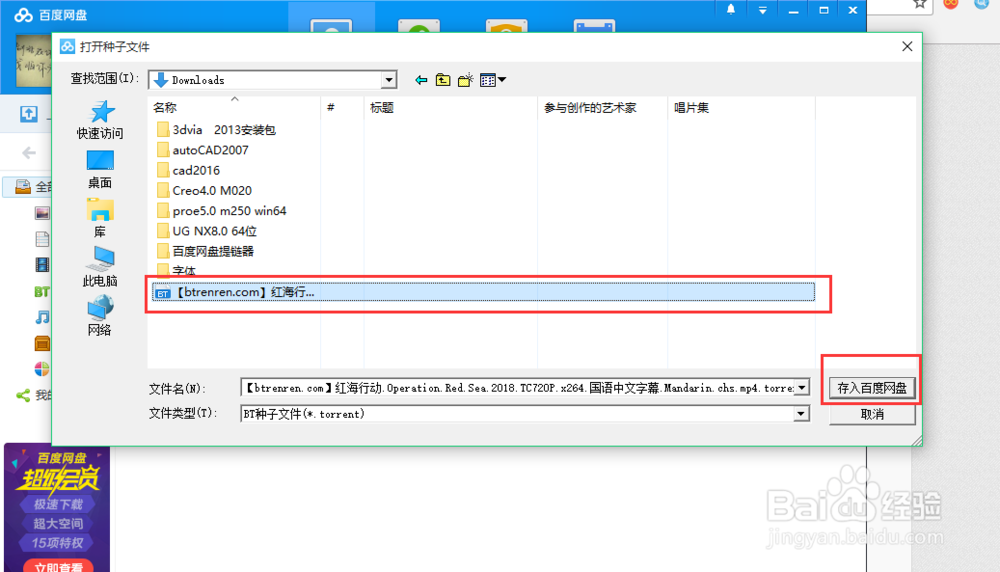The height and width of the screenshot is (572, 1000).
Task: Expand the Downloads location dropdown
Action: coord(388,80)
